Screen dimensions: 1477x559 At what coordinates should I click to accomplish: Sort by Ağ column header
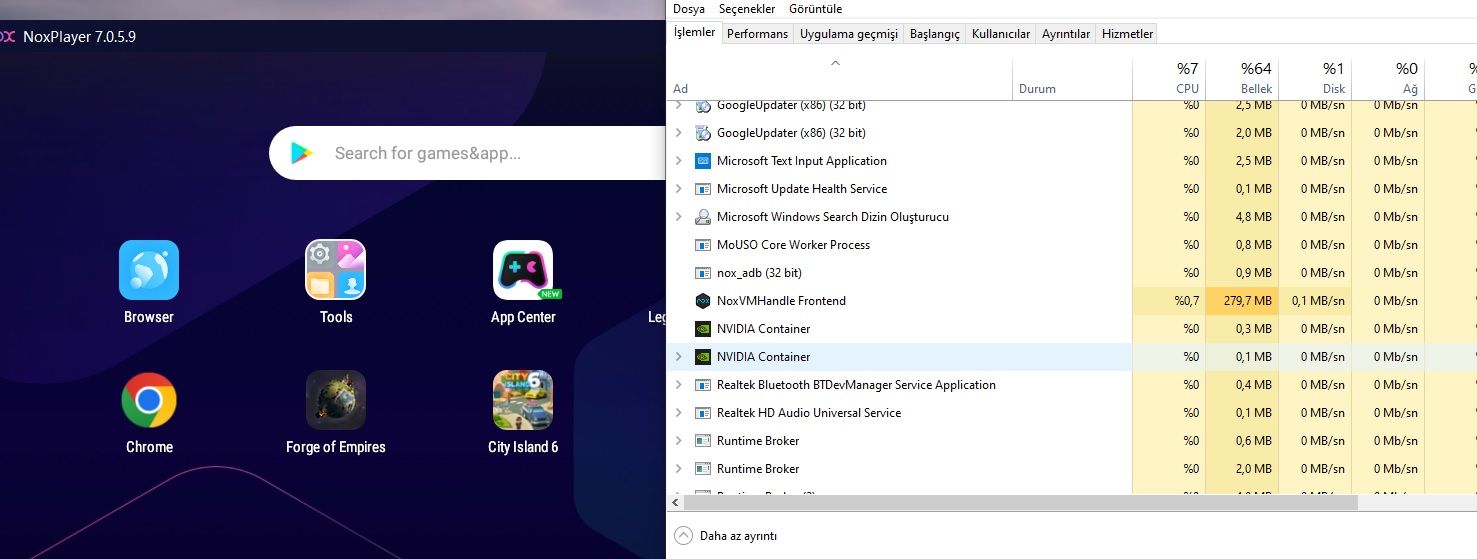[1388, 78]
